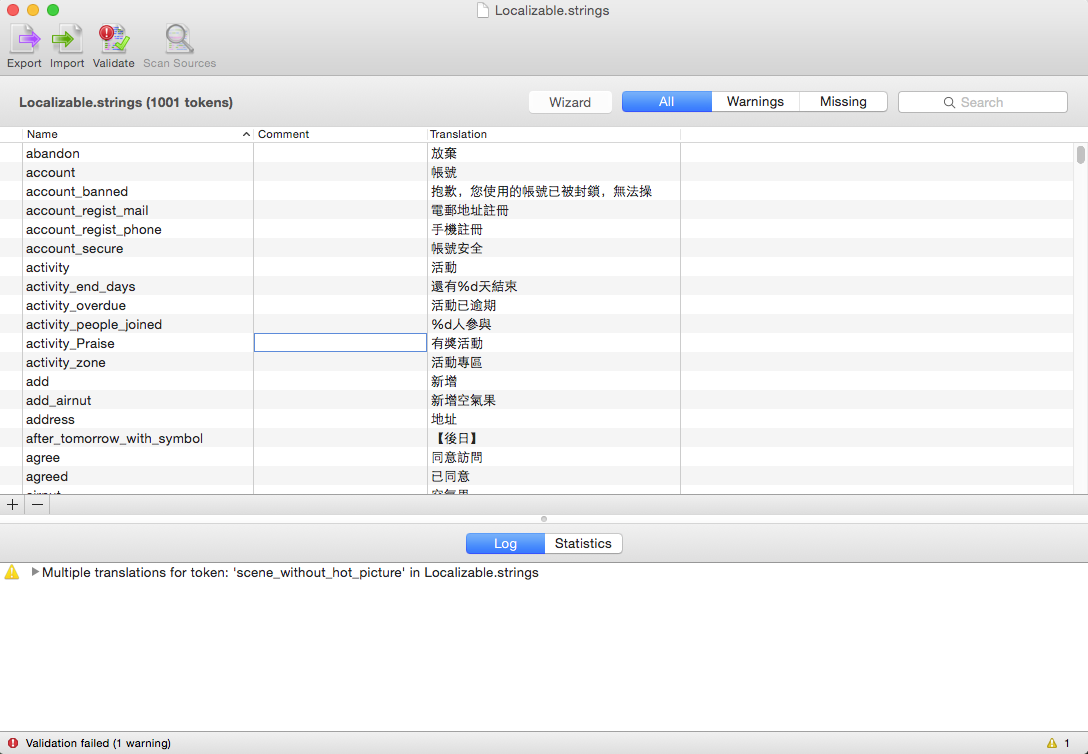Click the Export toolbar icon

[24, 40]
